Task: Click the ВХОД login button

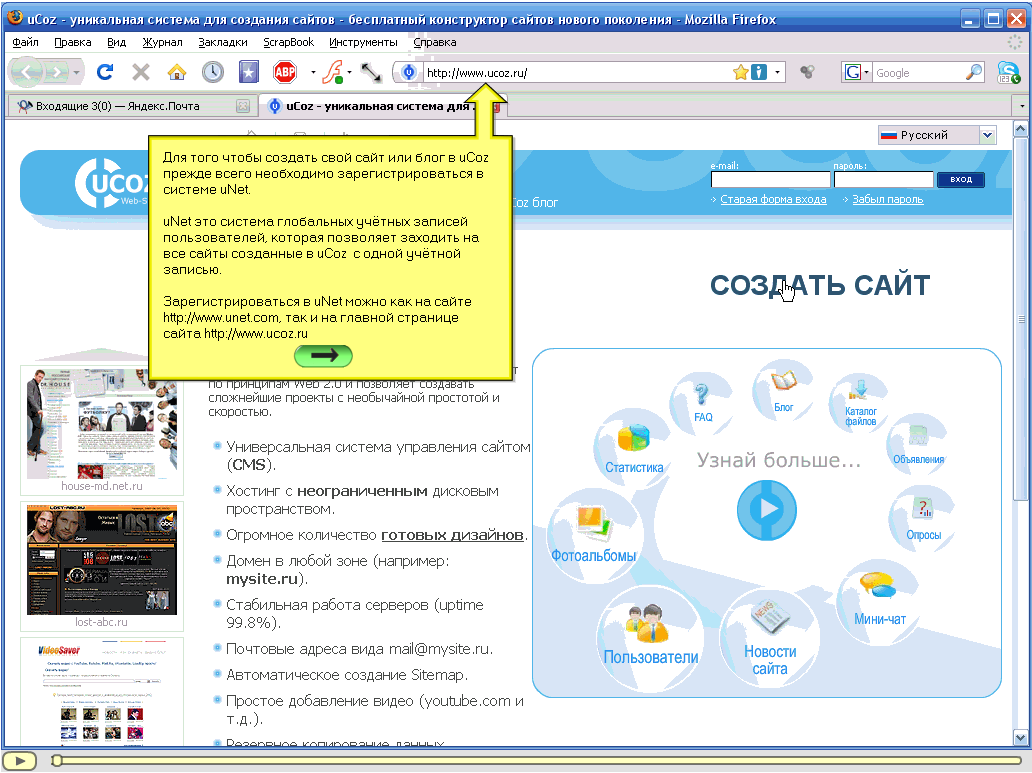Action: pos(961,179)
